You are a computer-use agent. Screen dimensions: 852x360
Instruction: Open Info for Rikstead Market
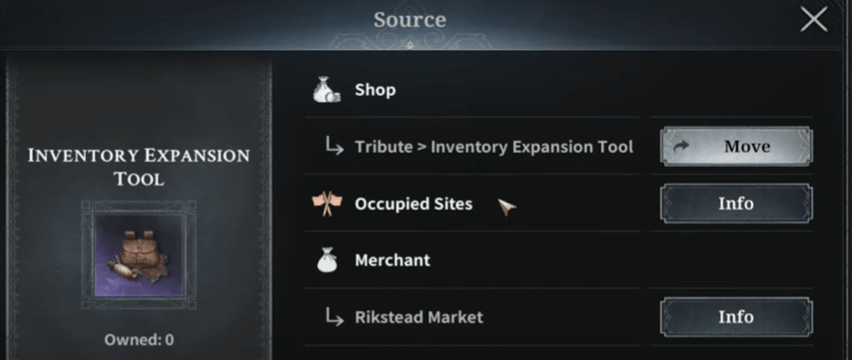click(x=736, y=317)
